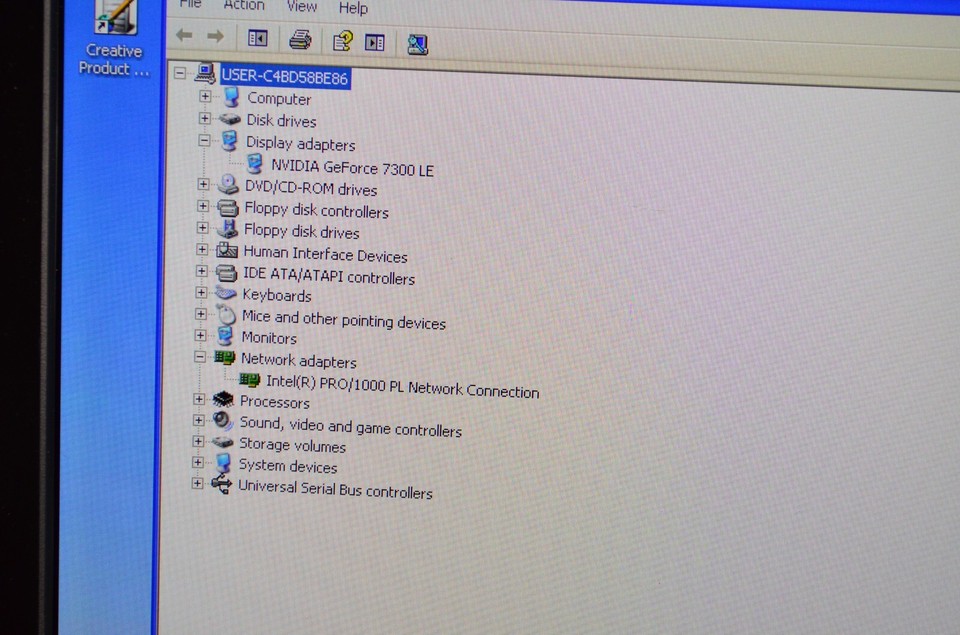The height and width of the screenshot is (635, 960).
Task: Open Help via the question-mark toolbar icon
Action: tap(341, 41)
